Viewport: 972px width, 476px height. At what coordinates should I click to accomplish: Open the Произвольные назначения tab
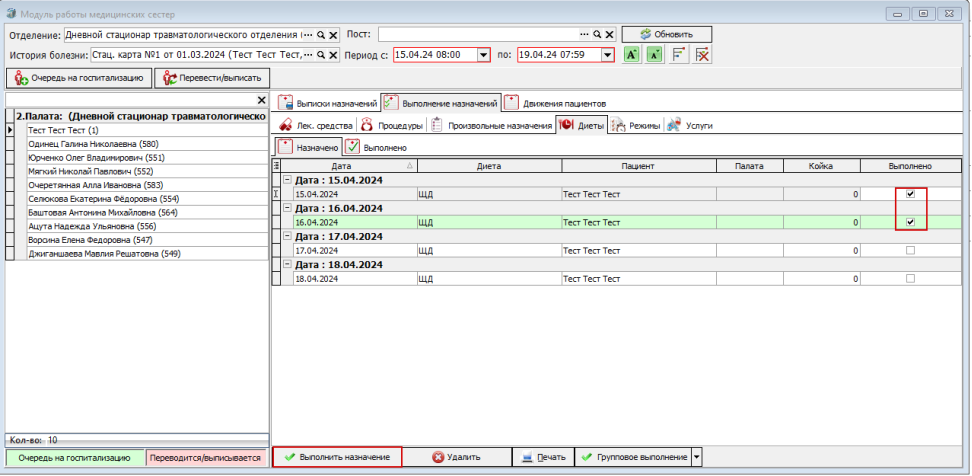[491, 125]
